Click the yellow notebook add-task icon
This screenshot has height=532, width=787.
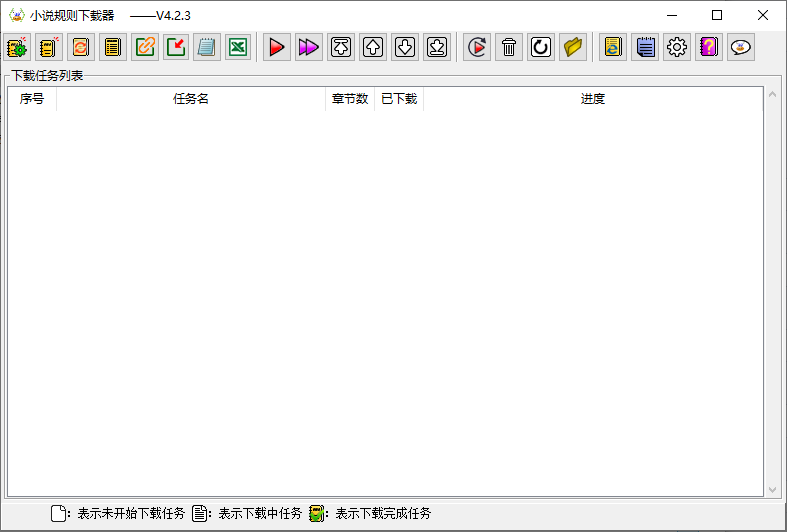point(49,47)
